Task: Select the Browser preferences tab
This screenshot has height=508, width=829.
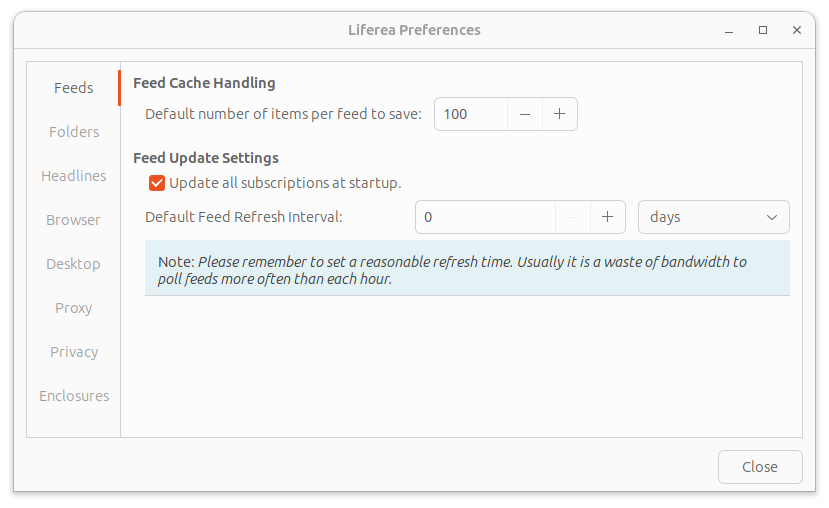Action: [x=74, y=220]
